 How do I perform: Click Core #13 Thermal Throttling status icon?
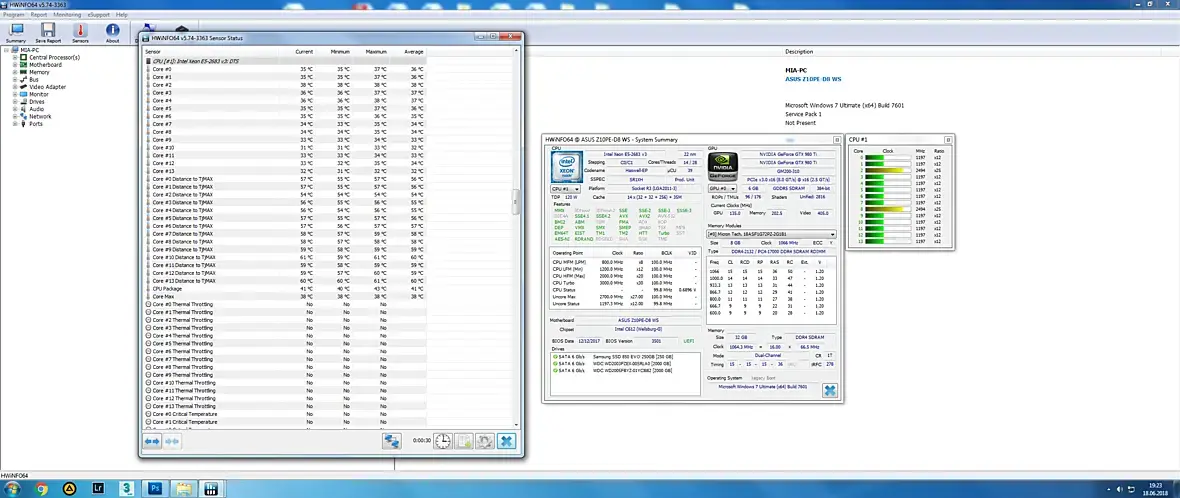coord(148,406)
